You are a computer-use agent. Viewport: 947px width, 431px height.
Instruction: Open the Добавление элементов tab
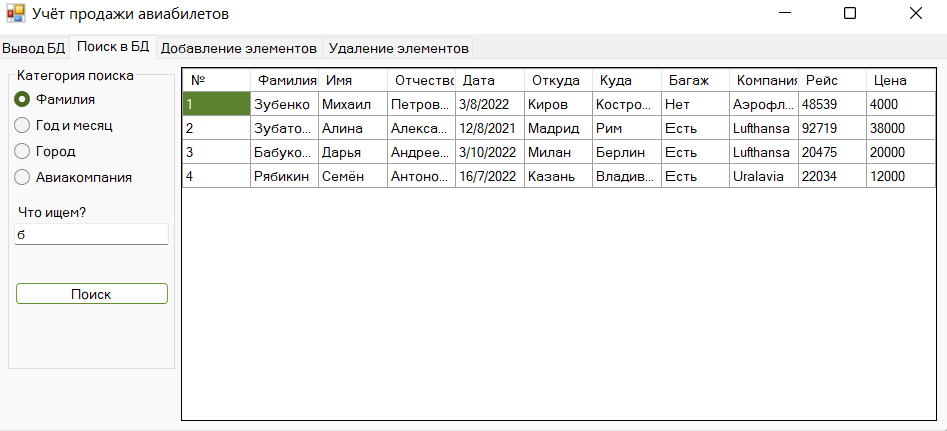coord(239,48)
